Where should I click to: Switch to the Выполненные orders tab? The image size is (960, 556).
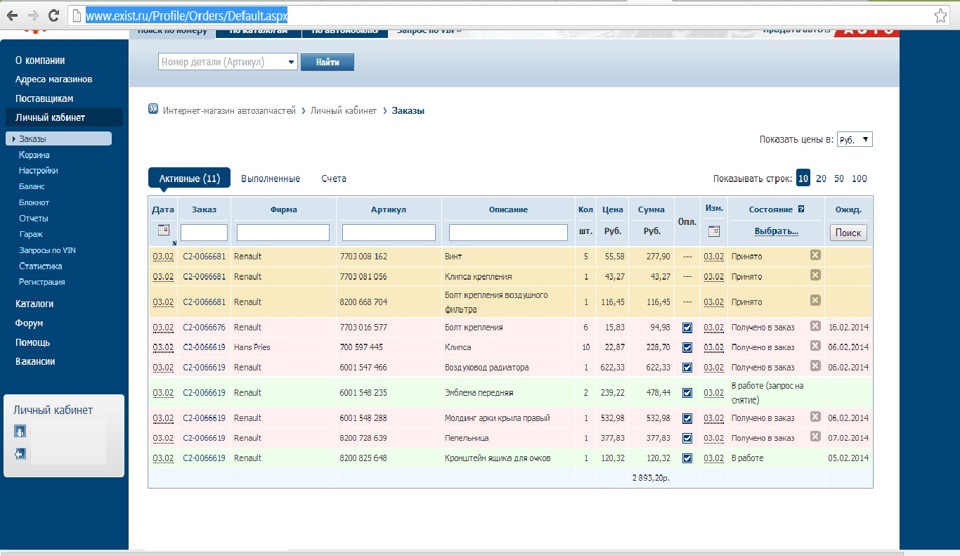[x=270, y=179]
